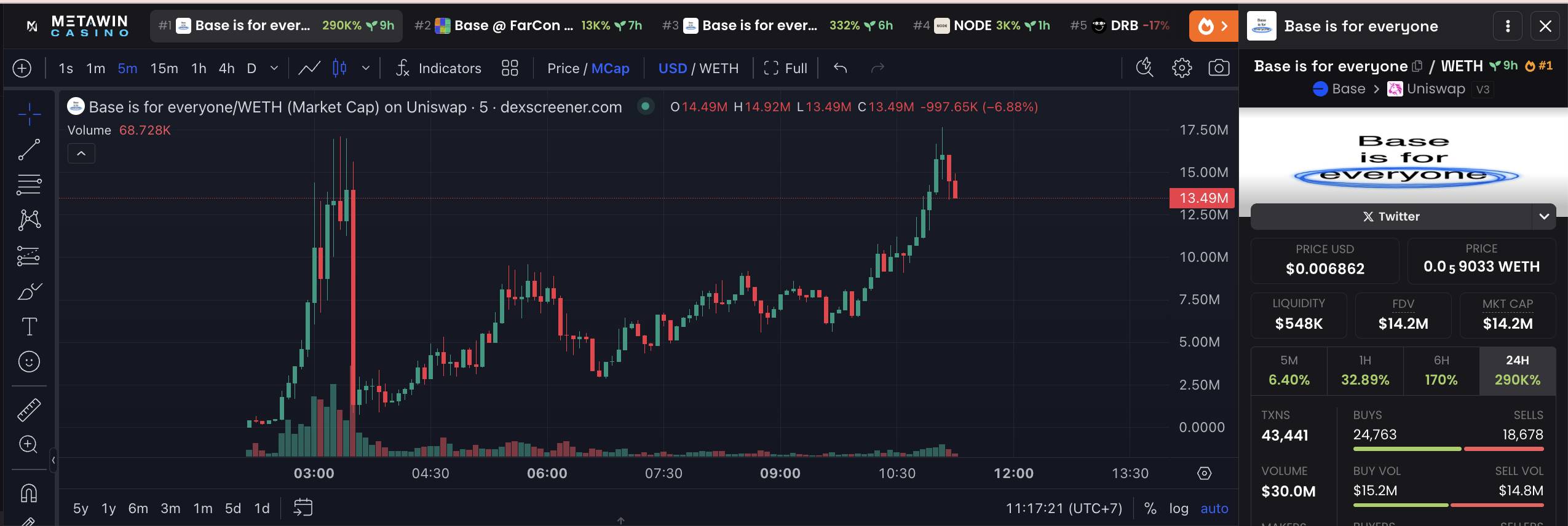Toggle log scale on chart
1568x526 pixels.
(x=1178, y=508)
